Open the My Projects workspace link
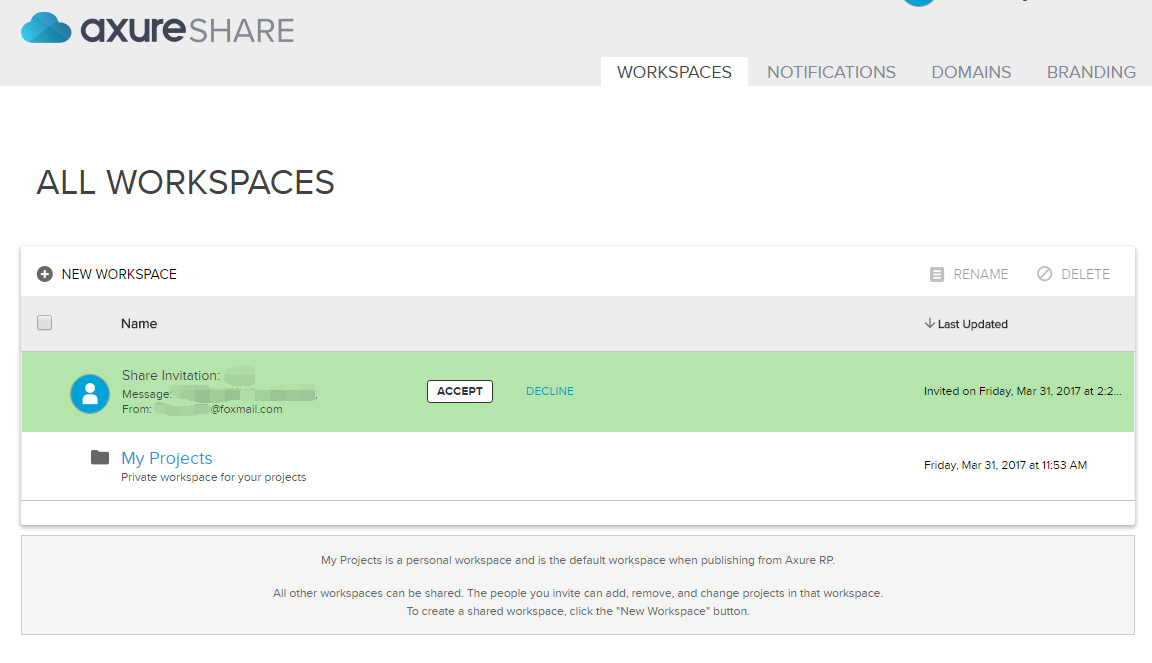Viewport: 1152px width, 663px height. [x=167, y=458]
